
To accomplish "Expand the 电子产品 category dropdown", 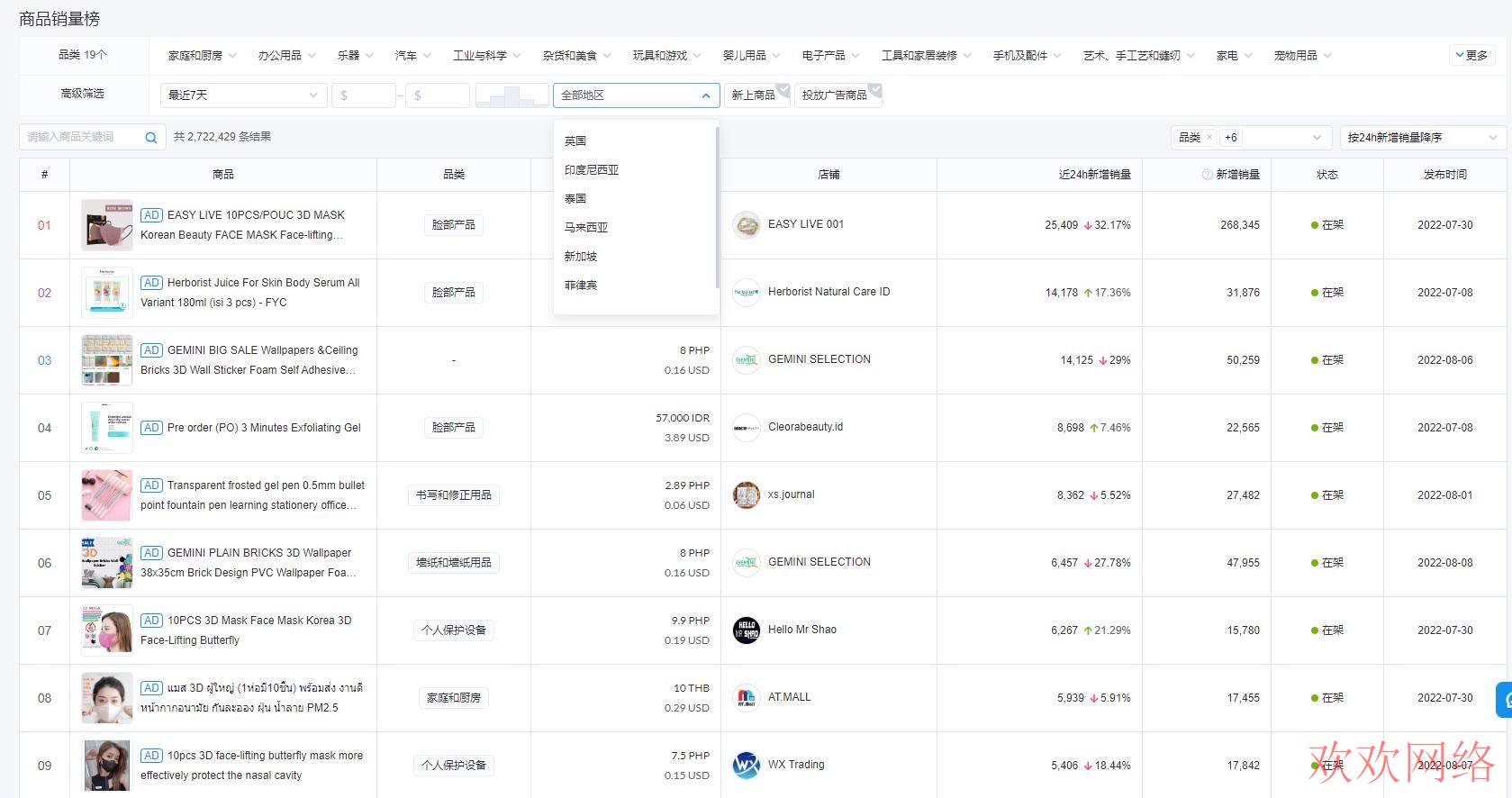I will (830, 56).
